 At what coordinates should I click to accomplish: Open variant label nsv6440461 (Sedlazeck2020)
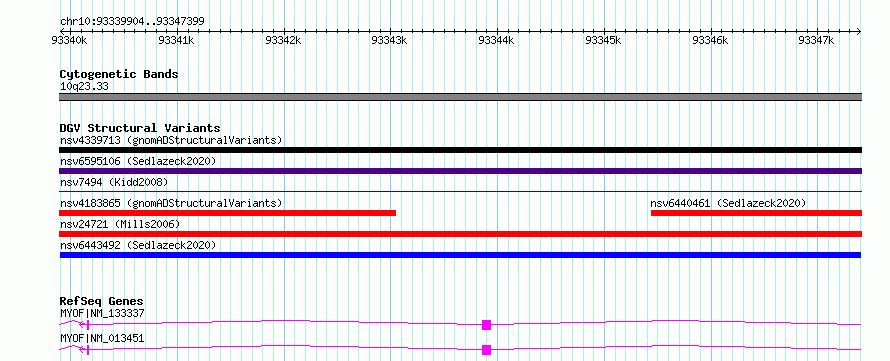coord(728,203)
